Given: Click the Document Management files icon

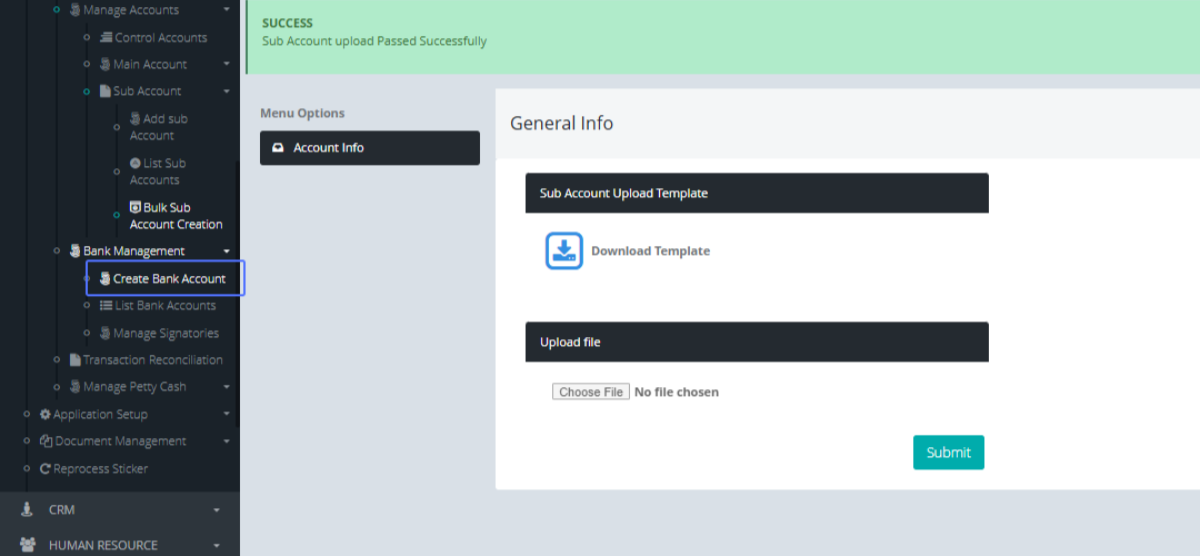Looking at the screenshot, I should click(x=45, y=441).
